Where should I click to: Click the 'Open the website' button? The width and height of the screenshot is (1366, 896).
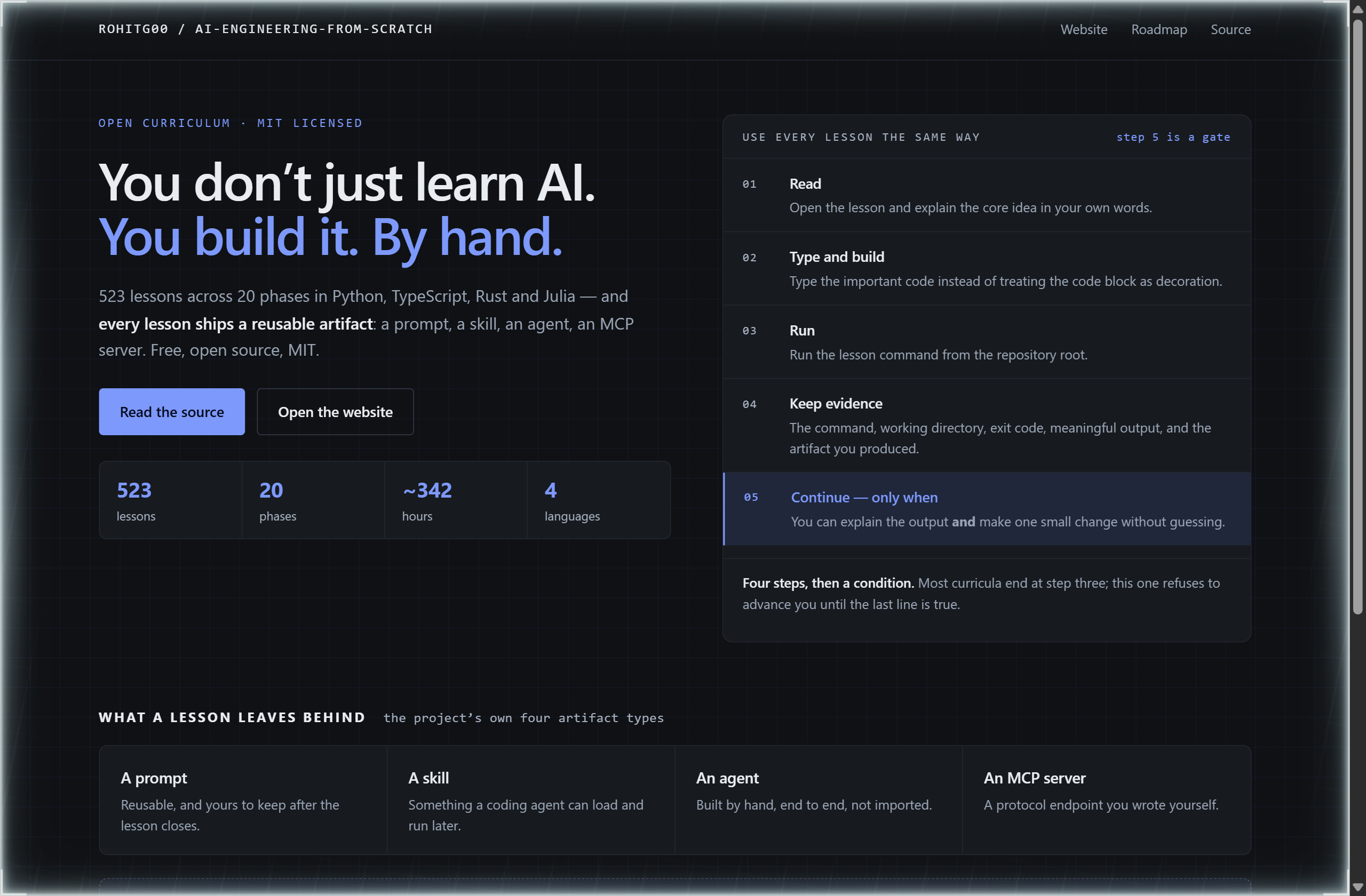[335, 412]
